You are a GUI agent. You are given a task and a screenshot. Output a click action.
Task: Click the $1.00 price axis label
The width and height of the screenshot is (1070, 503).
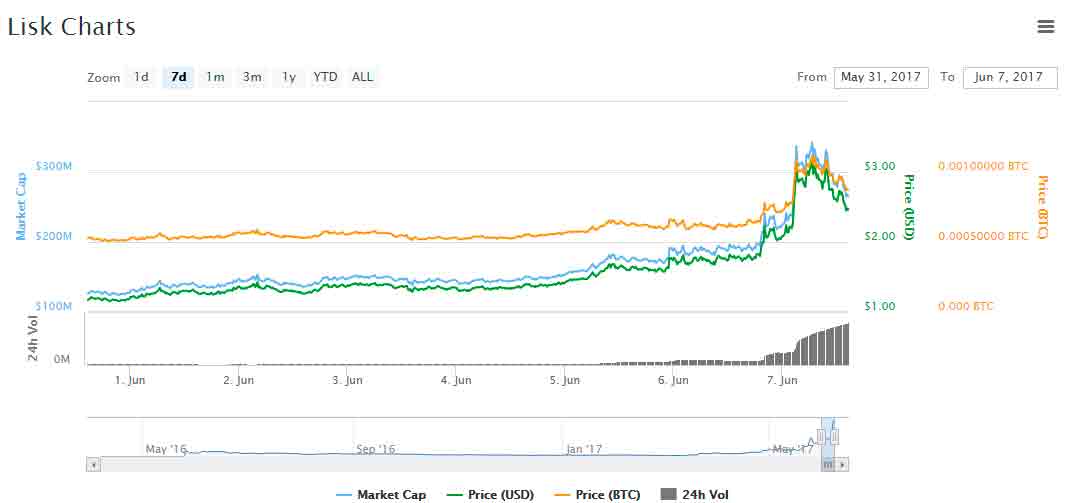coord(879,306)
